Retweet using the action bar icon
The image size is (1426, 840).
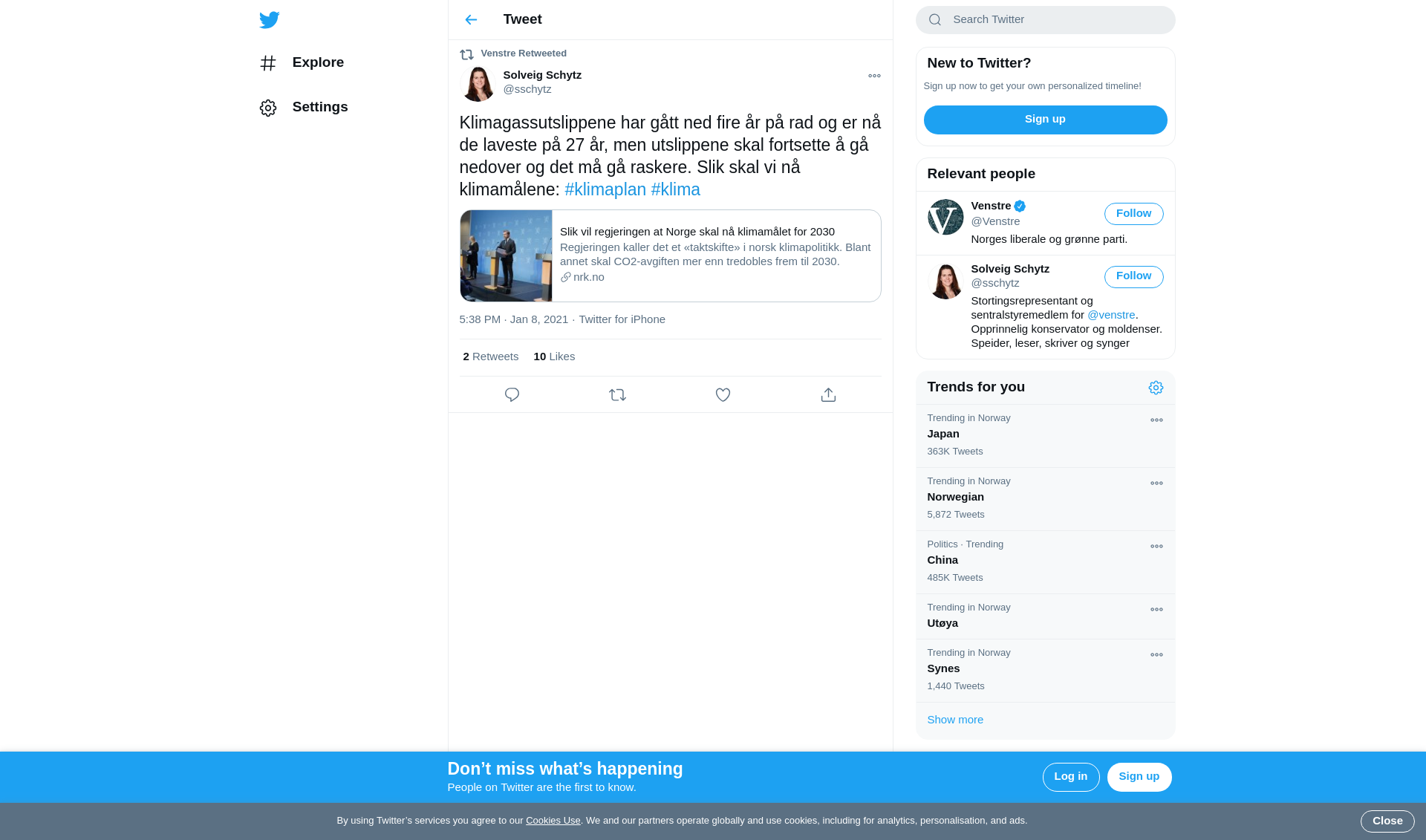tap(617, 395)
